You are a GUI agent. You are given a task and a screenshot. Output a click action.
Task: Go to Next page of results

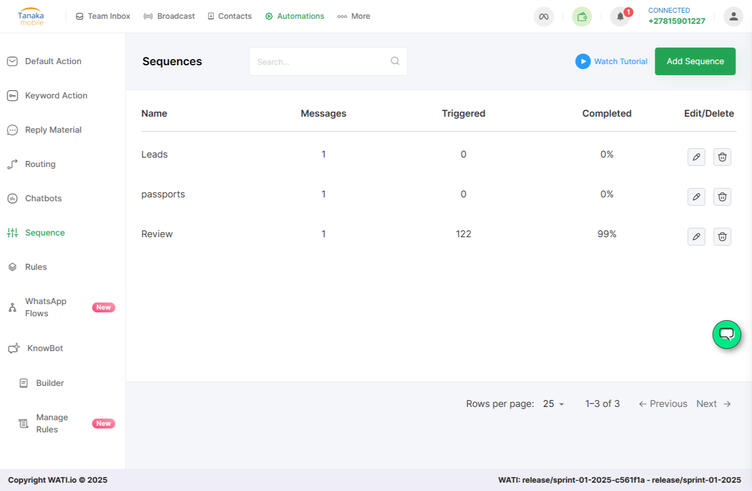pyautogui.click(x=713, y=404)
